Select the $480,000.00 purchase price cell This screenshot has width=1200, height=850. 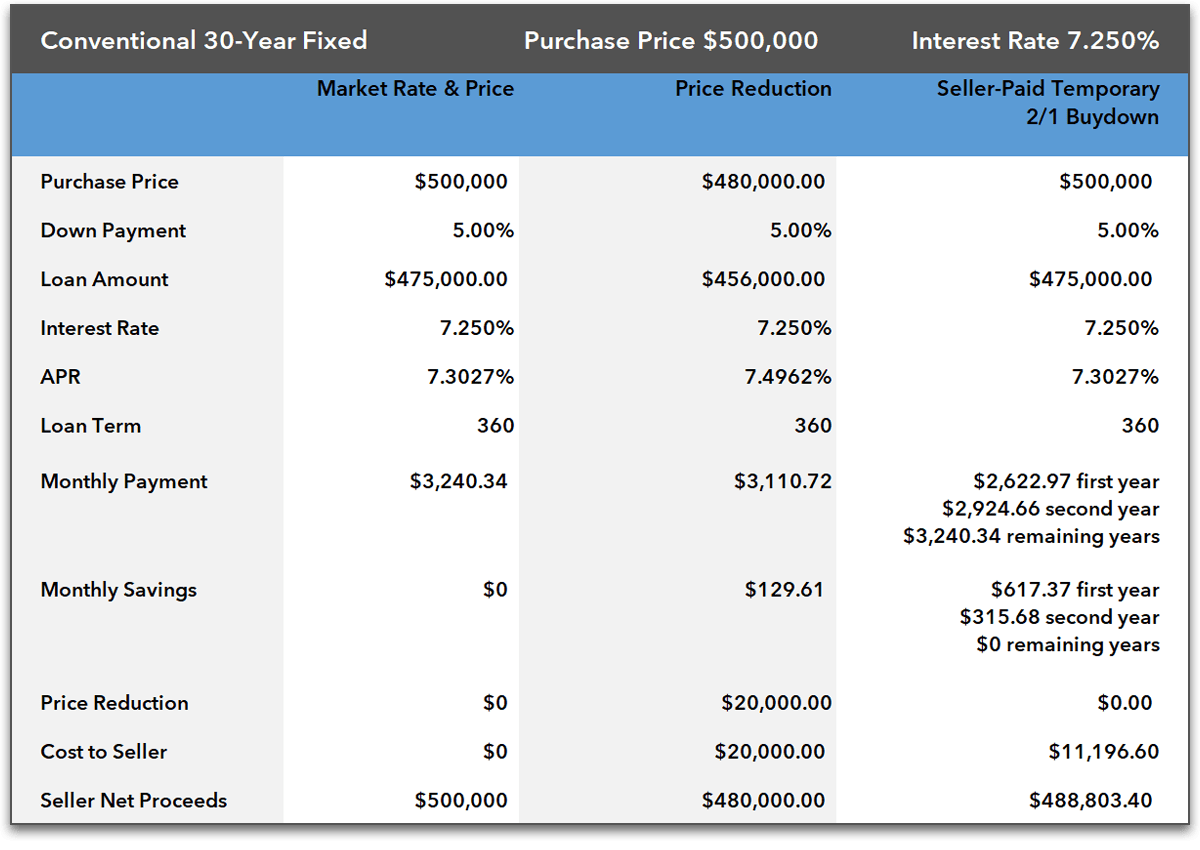pyautogui.click(x=762, y=182)
